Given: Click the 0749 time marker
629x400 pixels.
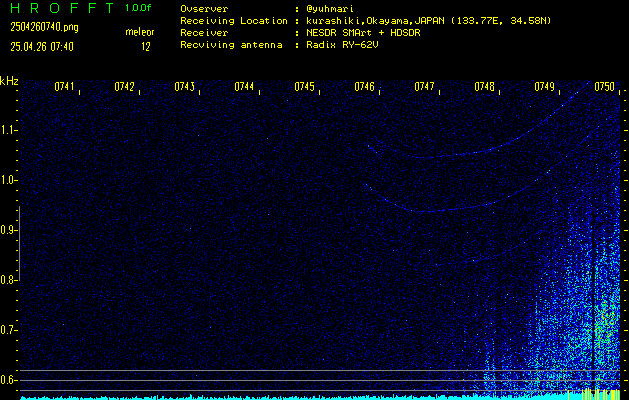Looking at the screenshot, I should pyautogui.click(x=544, y=86).
